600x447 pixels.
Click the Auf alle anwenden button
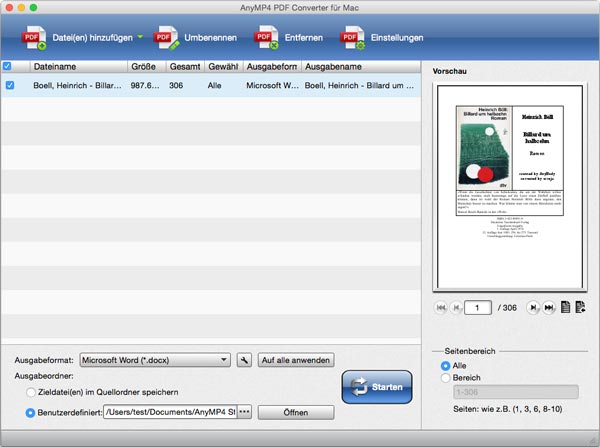[296, 360]
